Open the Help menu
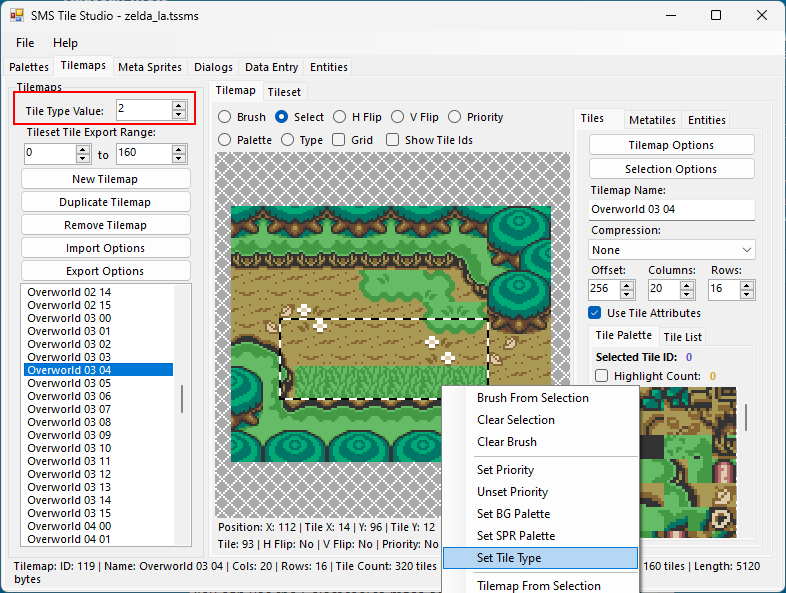 pos(65,43)
